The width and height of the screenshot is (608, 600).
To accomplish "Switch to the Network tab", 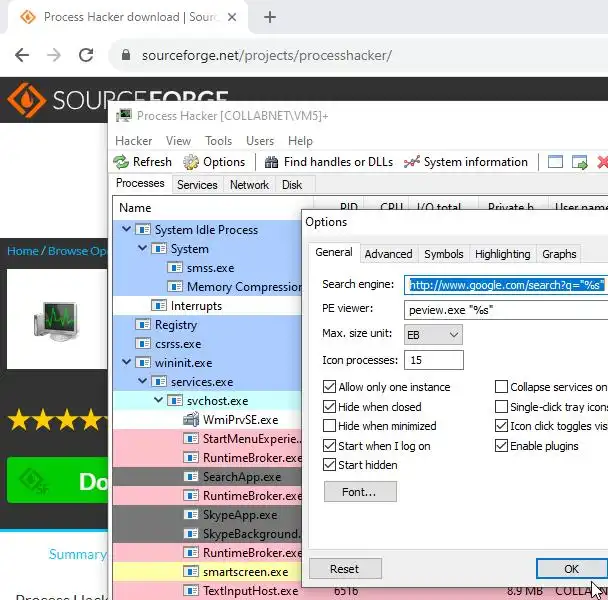I will click(x=249, y=185).
